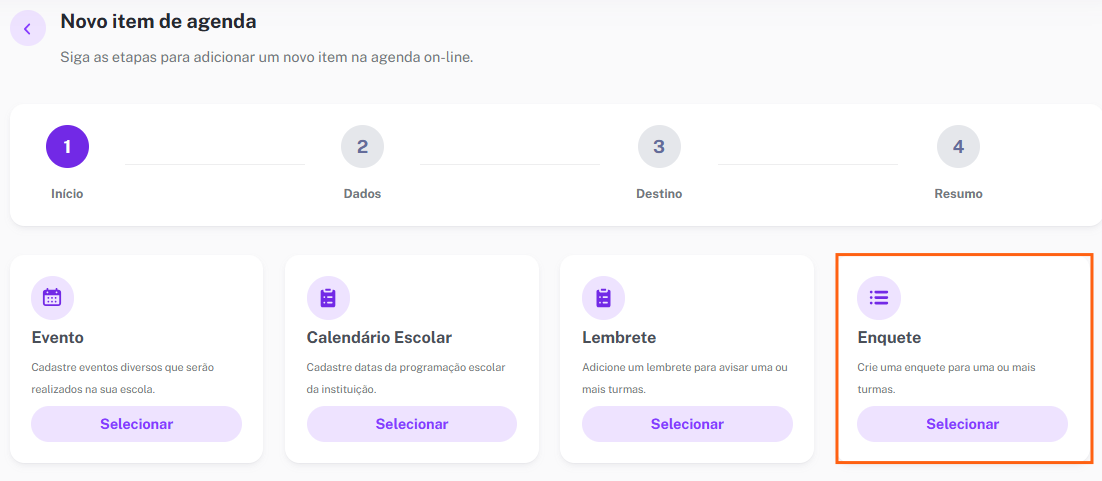The height and width of the screenshot is (481, 1102).
Task: Select the Calendário Escolar option button
Action: (412, 424)
